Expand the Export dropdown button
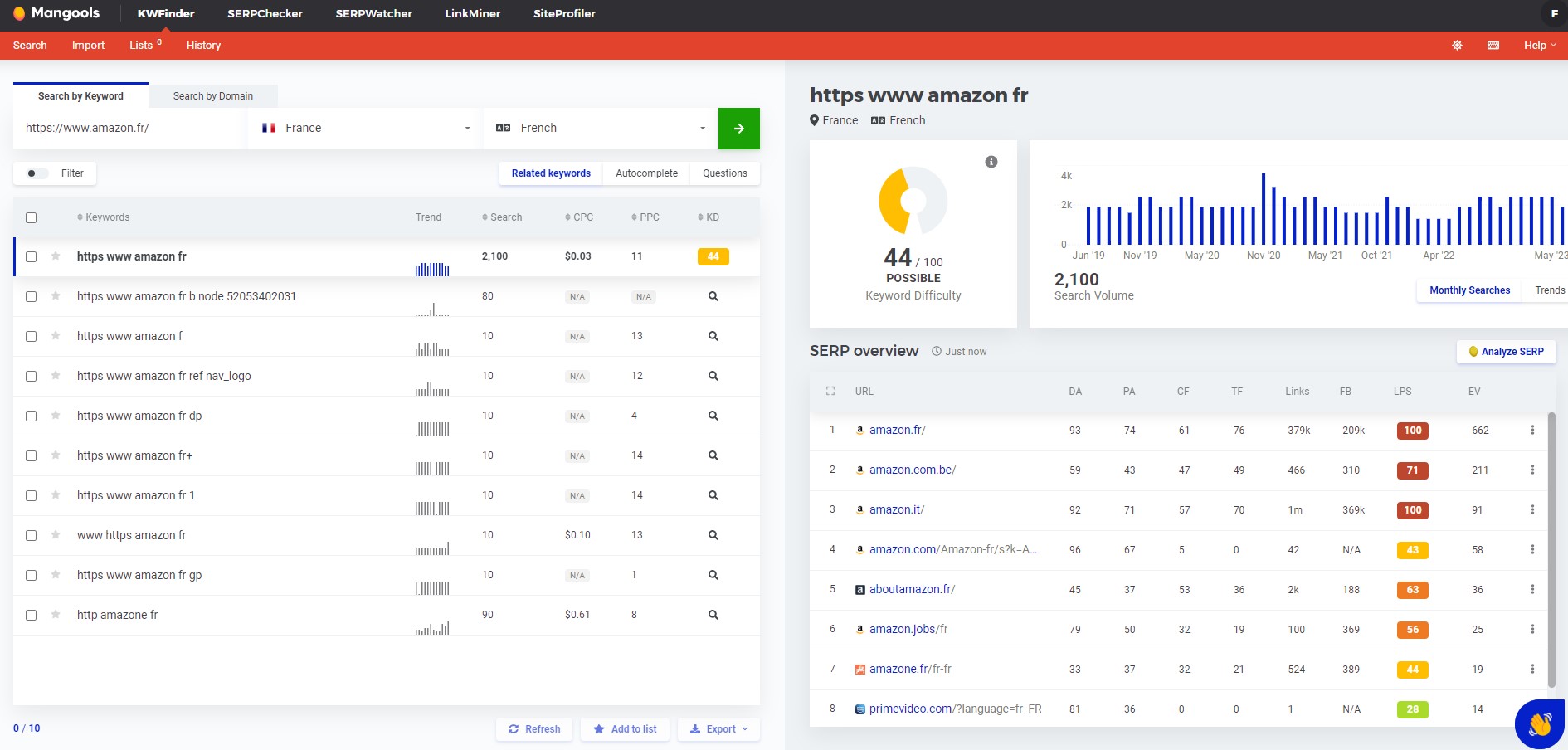Viewport: 1568px width, 750px height. click(718, 729)
